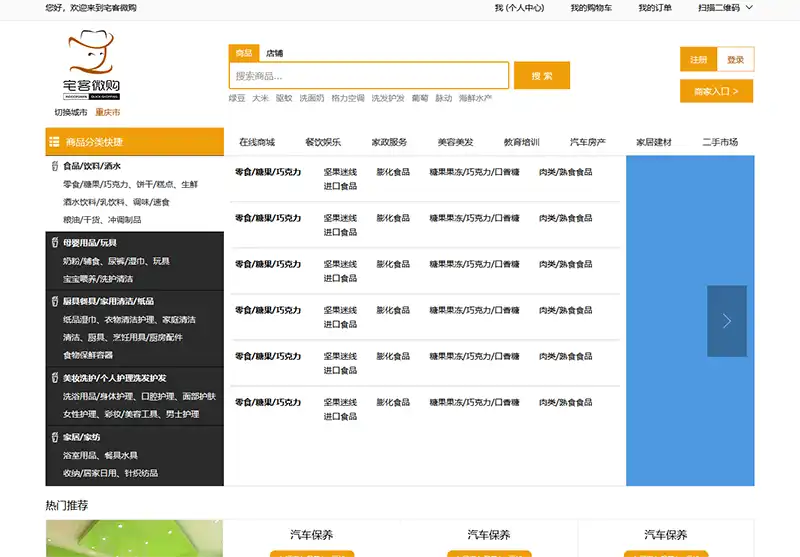The image size is (800, 557).
Task: Expand the 扫描二维码 dropdown arrow
Action: (749, 8)
